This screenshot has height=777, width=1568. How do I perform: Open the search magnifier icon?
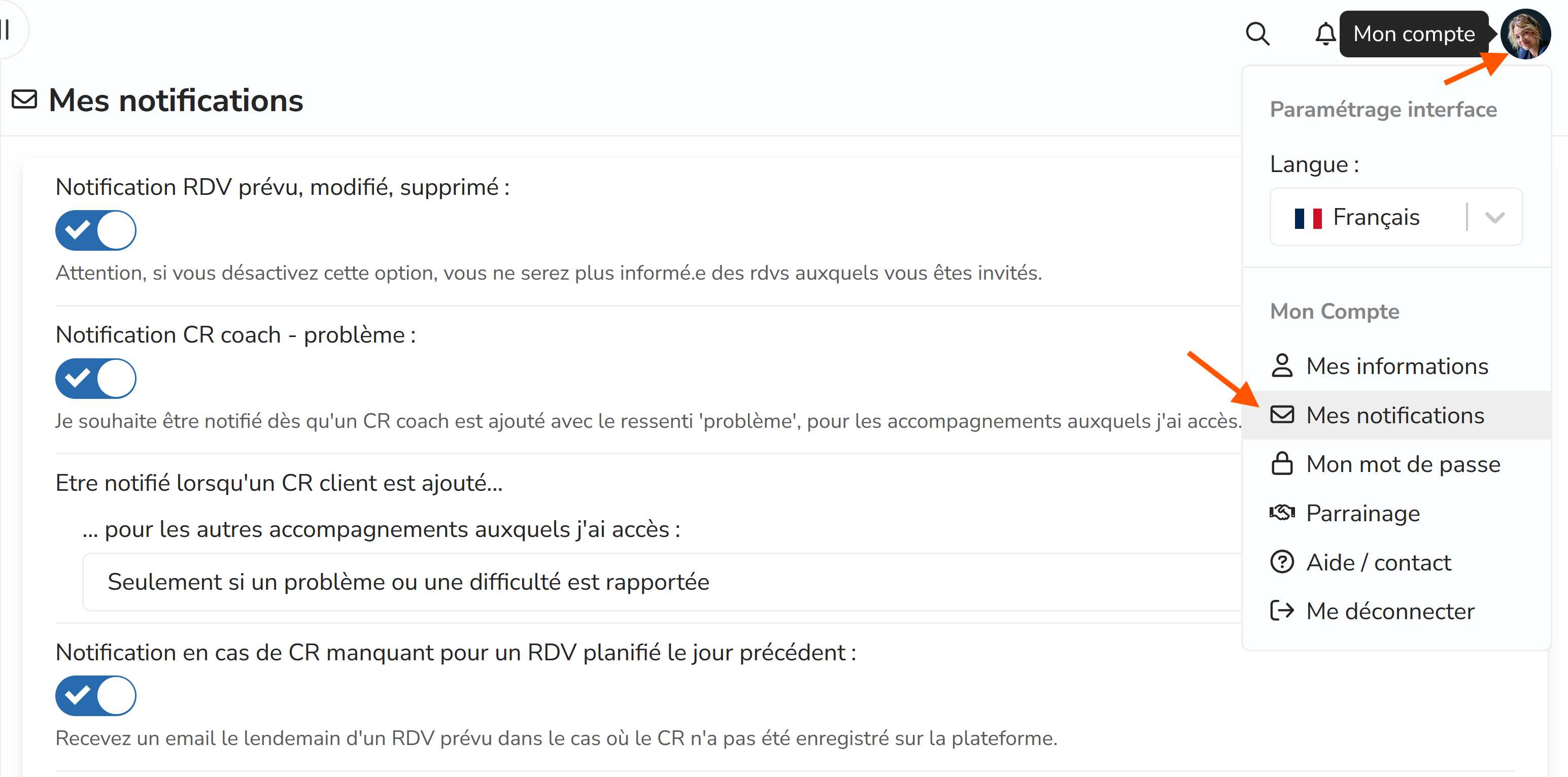(1257, 33)
